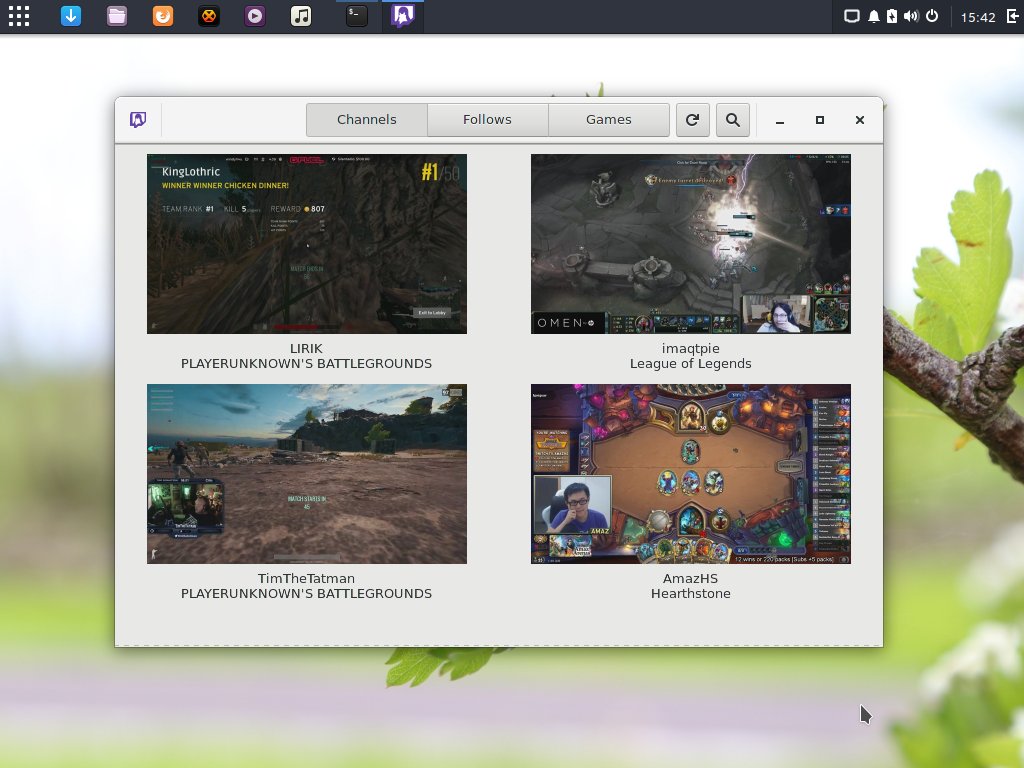Open the black and orange X application

tap(209, 16)
